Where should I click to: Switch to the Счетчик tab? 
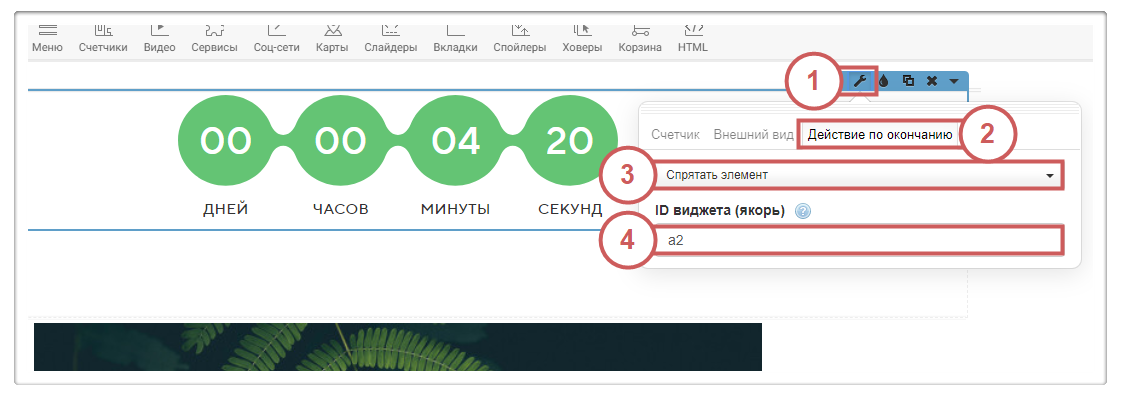[x=675, y=135]
